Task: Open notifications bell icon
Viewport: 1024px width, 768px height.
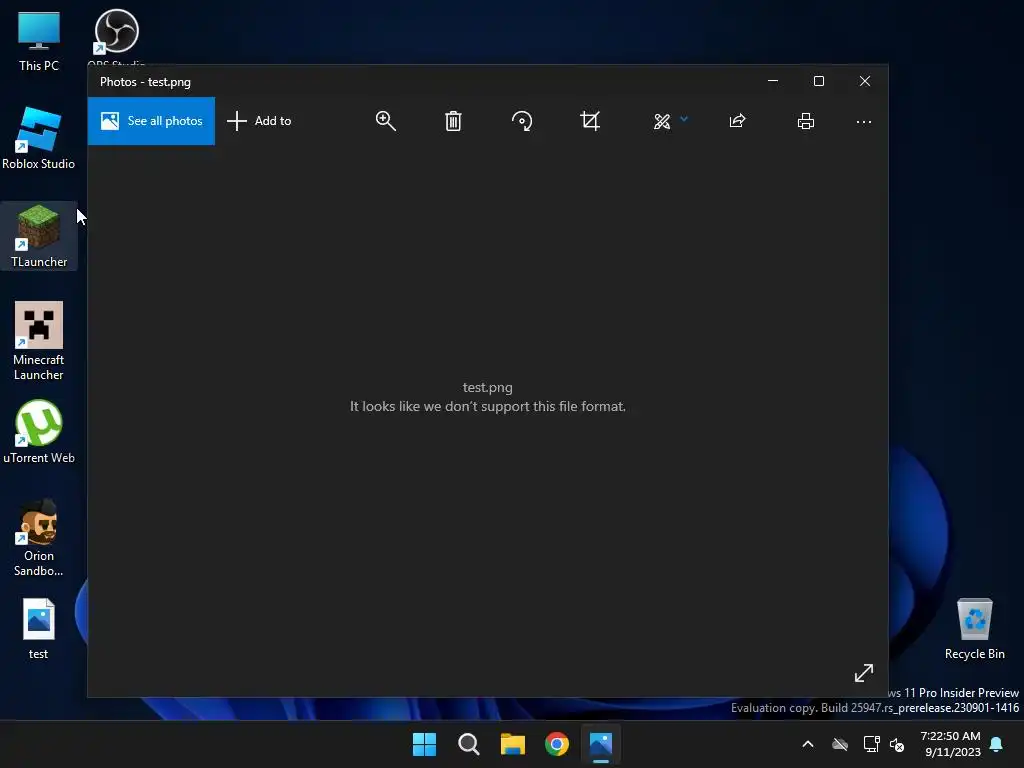Action: click(997, 744)
